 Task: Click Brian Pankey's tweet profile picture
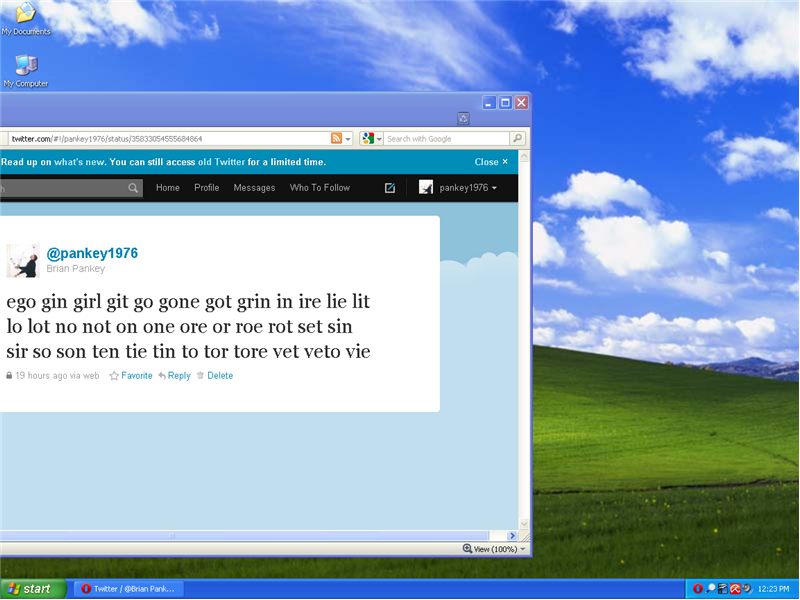click(x=23, y=261)
